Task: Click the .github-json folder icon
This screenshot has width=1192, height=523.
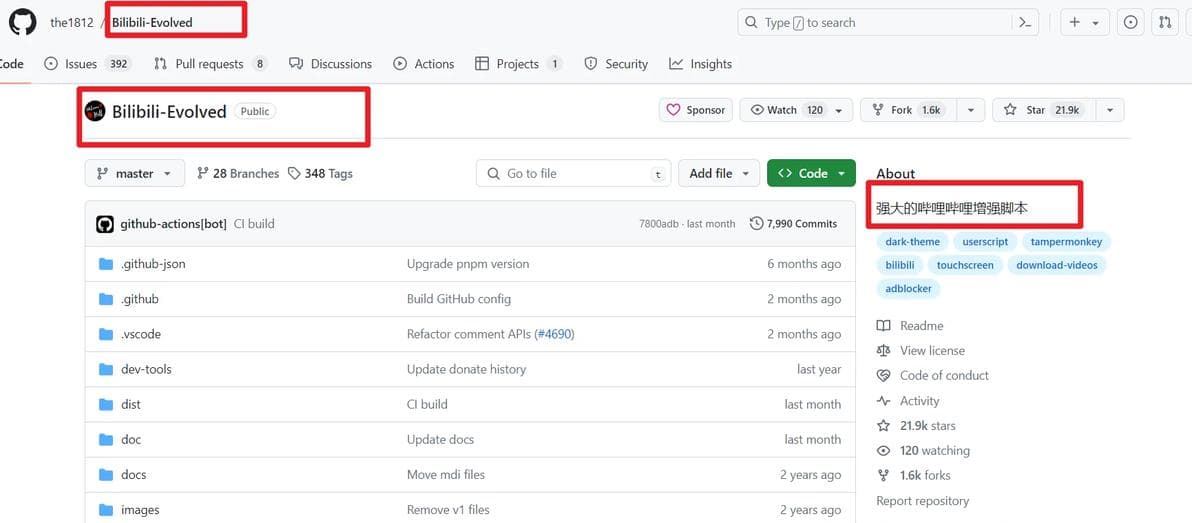Action: [106, 265]
